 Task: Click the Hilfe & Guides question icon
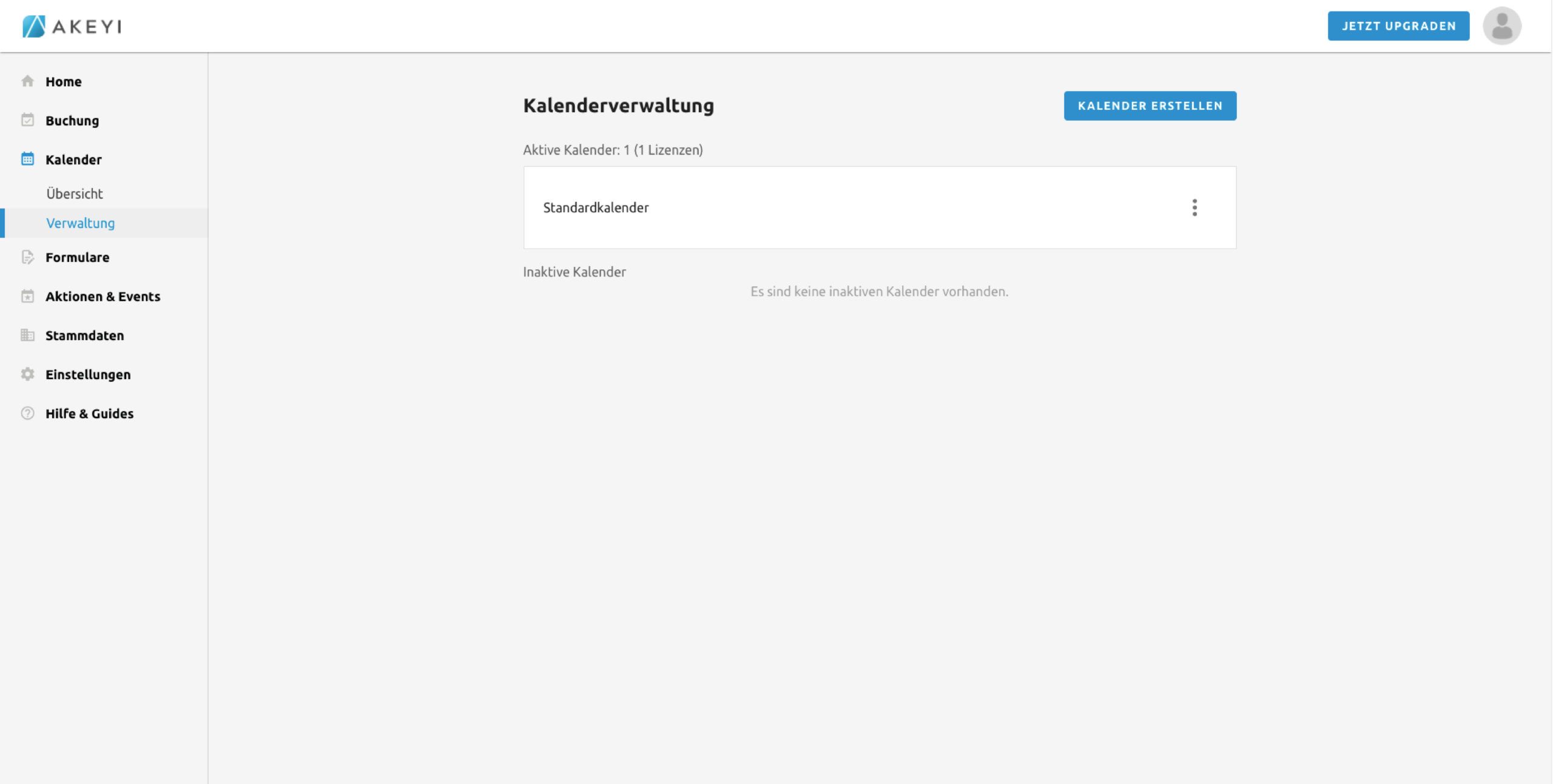pos(27,414)
